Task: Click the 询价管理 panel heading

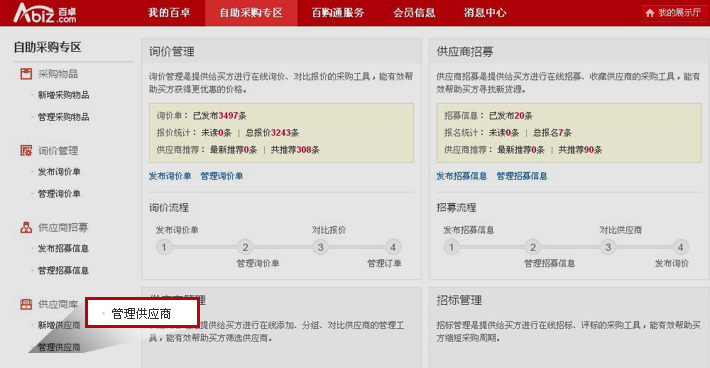Action: pyautogui.click(x=172, y=52)
